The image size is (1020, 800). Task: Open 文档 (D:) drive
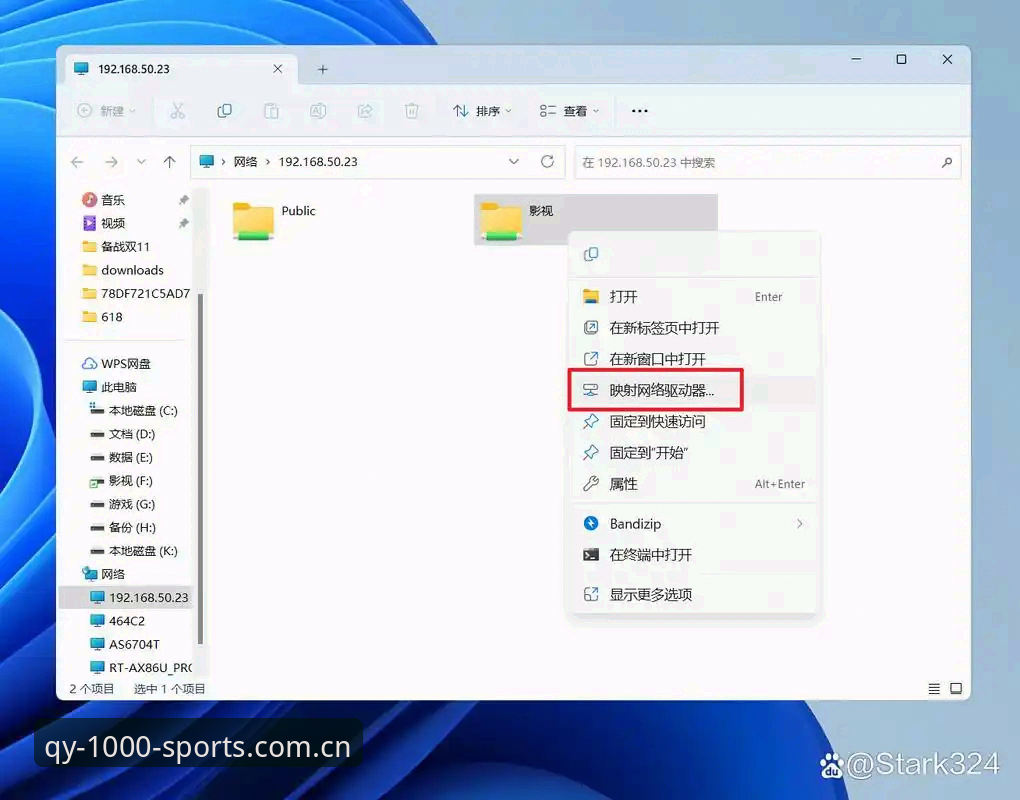pyautogui.click(x=122, y=434)
